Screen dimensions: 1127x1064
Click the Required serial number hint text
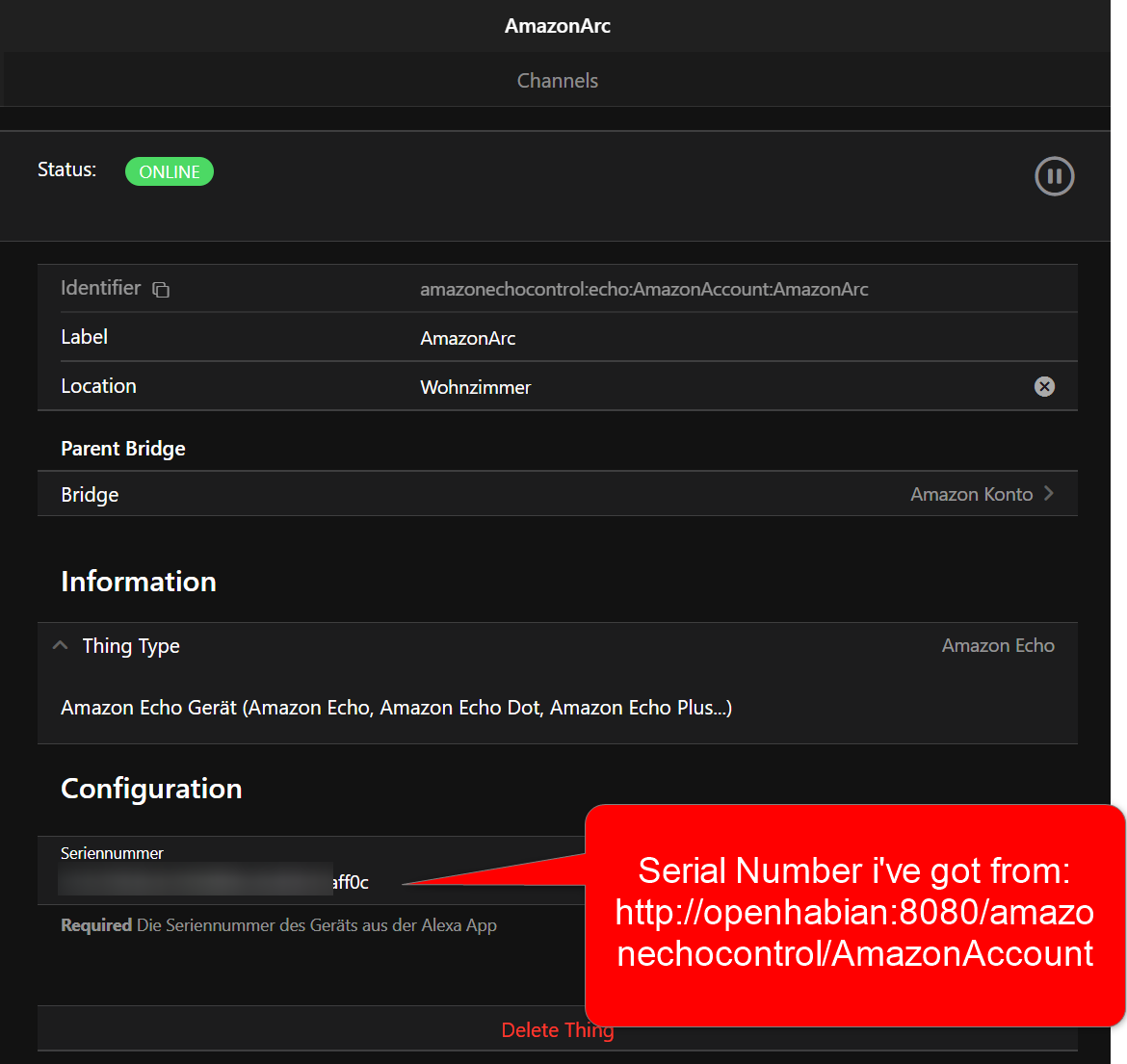click(x=278, y=925)
